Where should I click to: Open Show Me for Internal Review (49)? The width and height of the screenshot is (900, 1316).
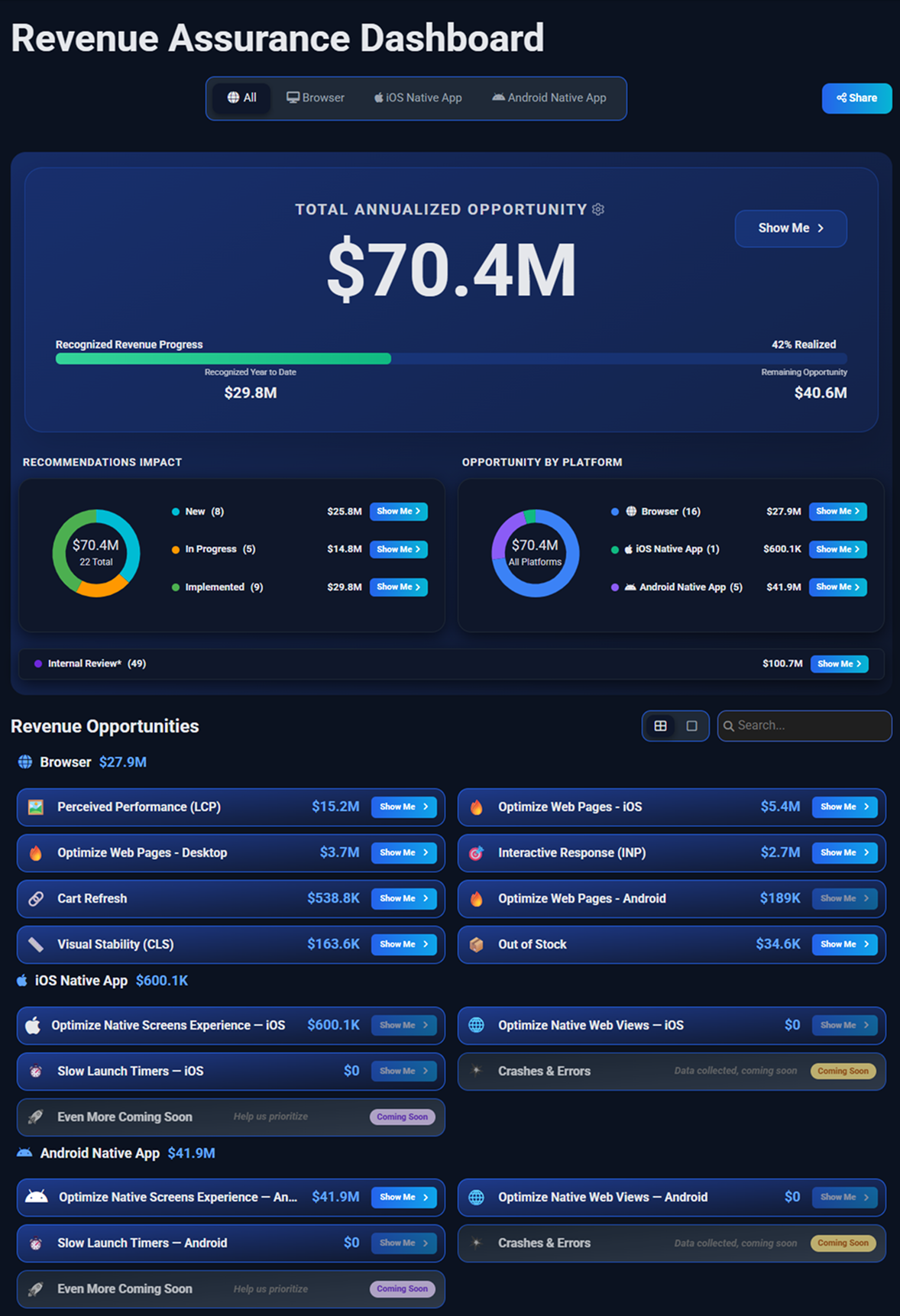point(840,664)
